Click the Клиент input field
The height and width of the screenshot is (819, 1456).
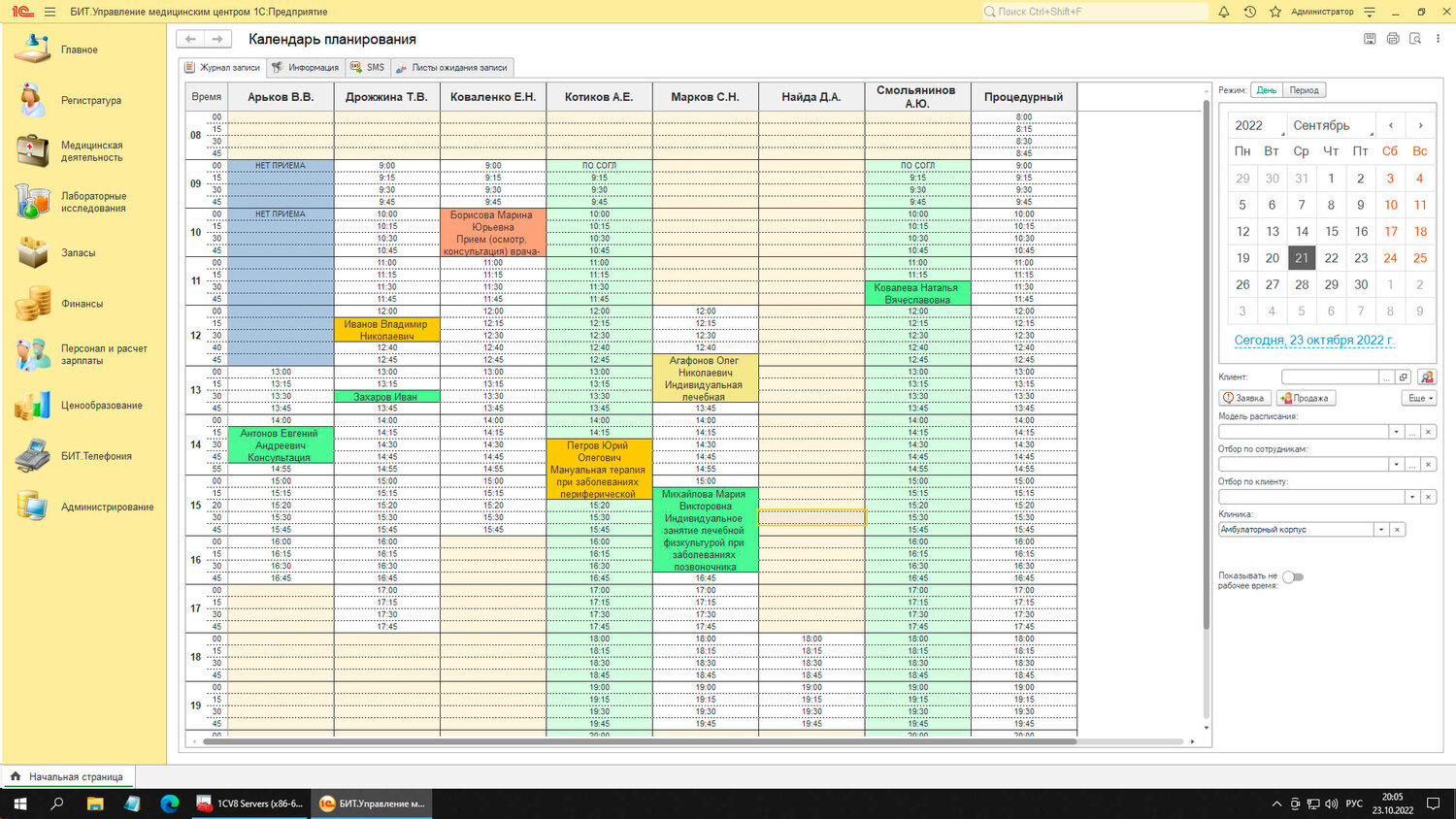point(1330,377)
